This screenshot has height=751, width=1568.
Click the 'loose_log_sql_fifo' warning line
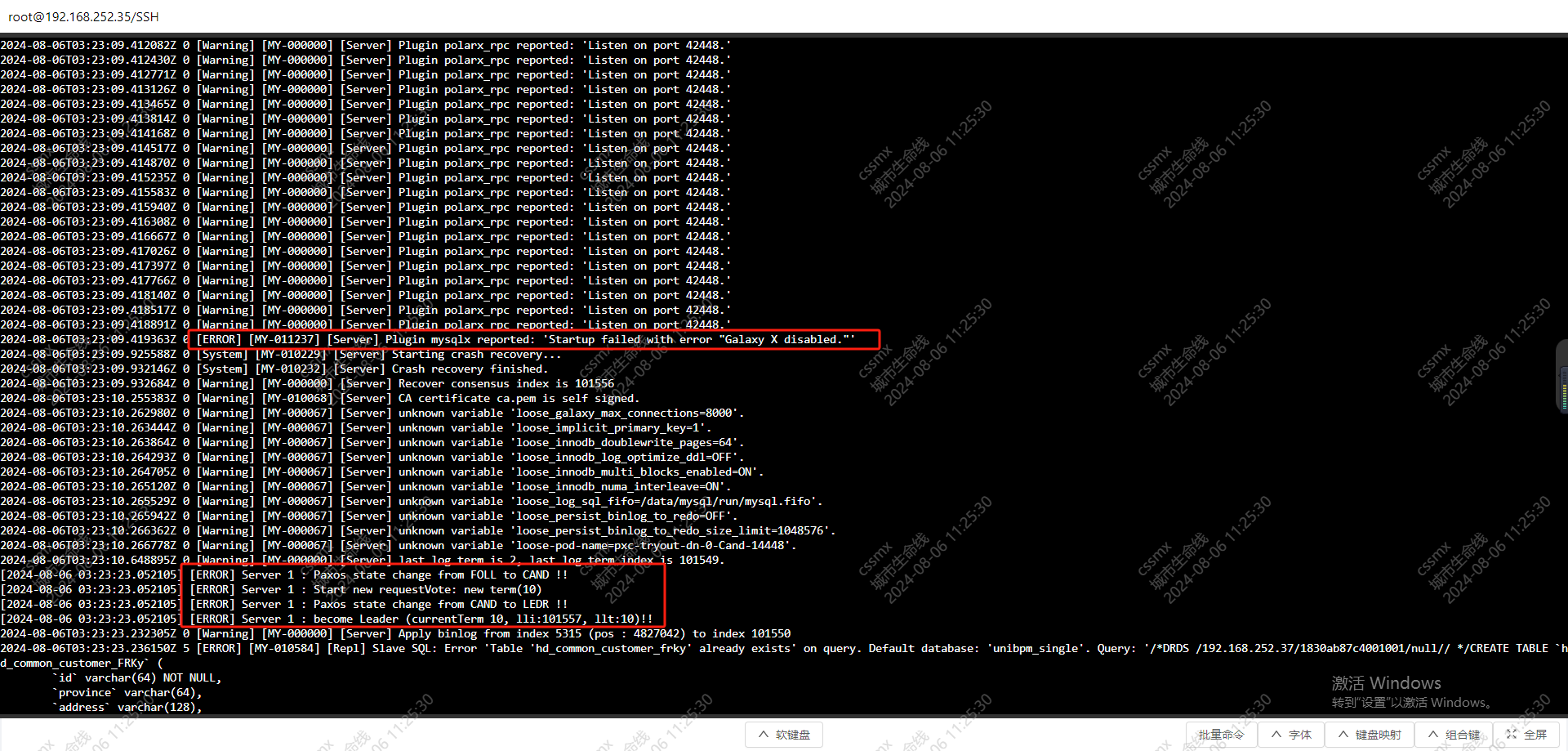pyautogui.click(x=412, y=502)
